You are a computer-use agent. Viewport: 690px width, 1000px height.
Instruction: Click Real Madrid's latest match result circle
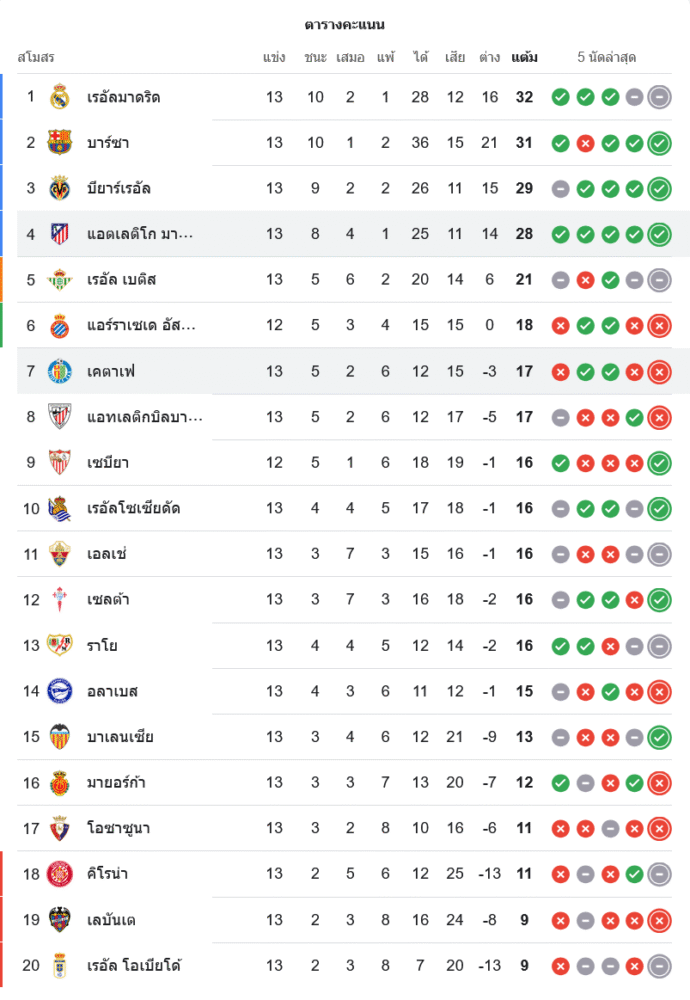[659, 97]
